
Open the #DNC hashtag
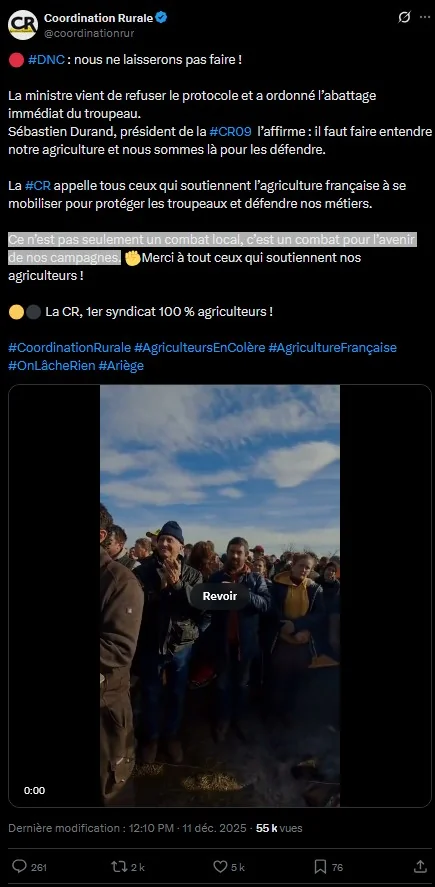[46, 59]
